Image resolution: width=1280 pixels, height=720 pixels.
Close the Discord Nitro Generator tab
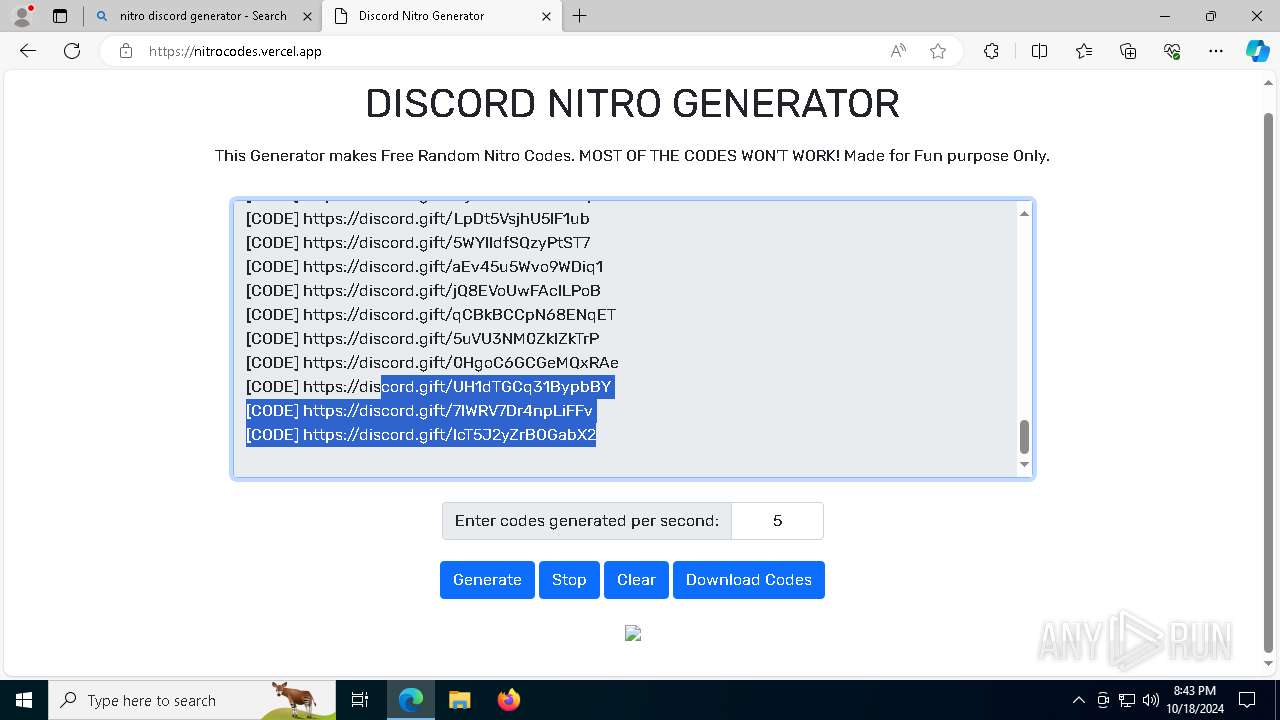tap(546, 16)
